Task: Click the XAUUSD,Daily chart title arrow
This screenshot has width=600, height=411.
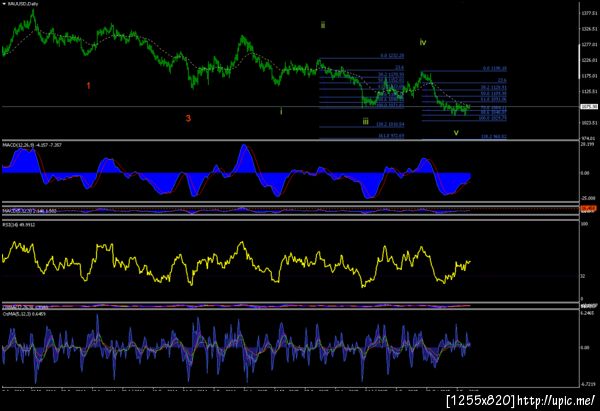Action: tap(4, 4)
